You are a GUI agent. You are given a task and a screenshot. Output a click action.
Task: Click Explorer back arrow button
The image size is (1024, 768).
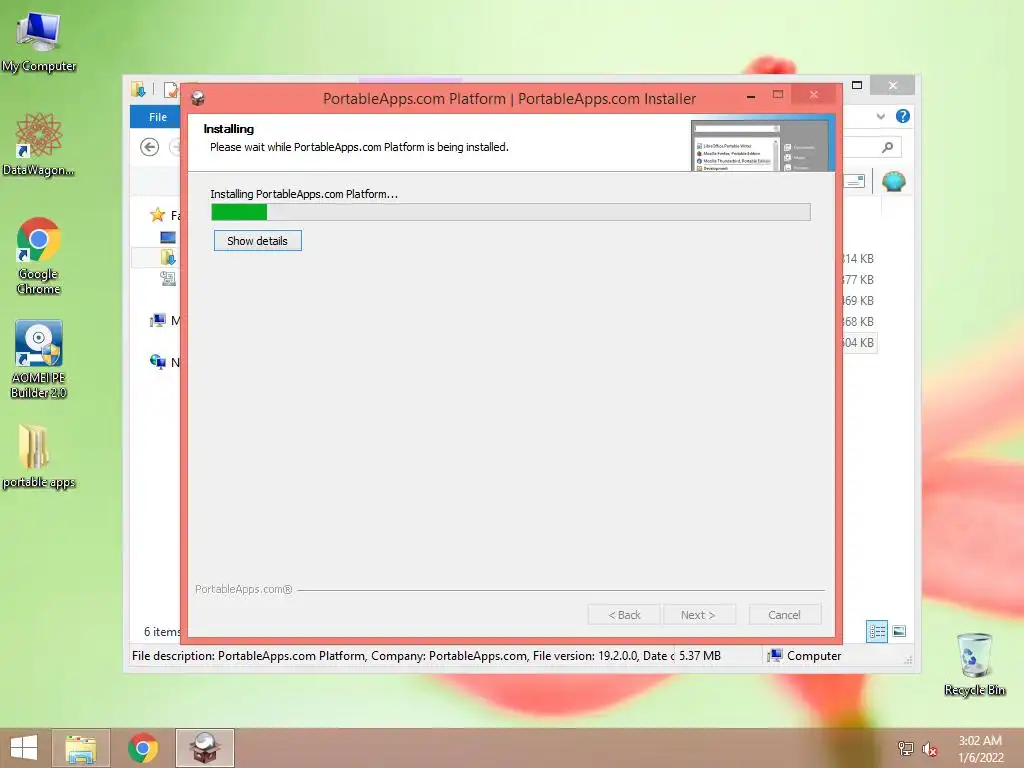click(150, 147)
